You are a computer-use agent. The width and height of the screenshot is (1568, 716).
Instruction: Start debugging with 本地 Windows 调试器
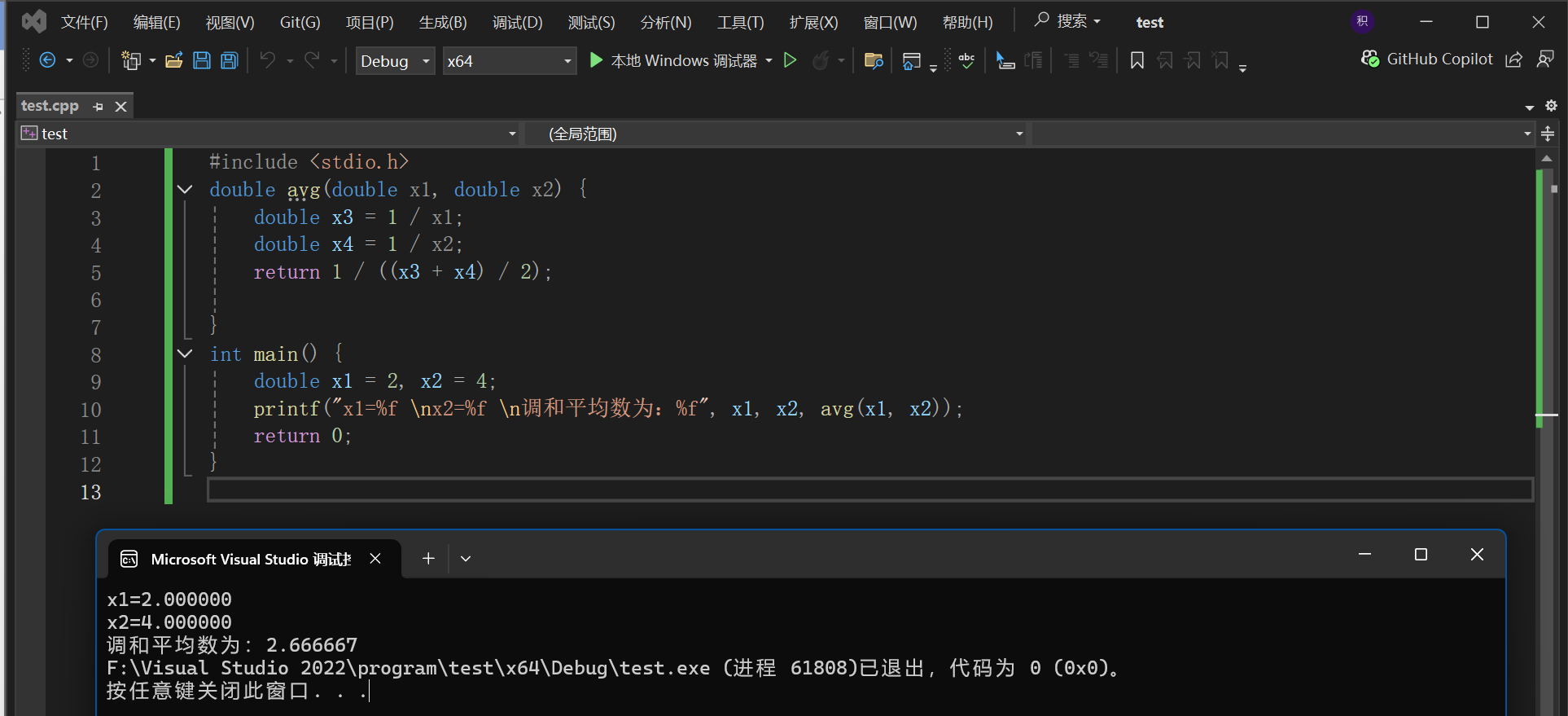pos(672,60)
